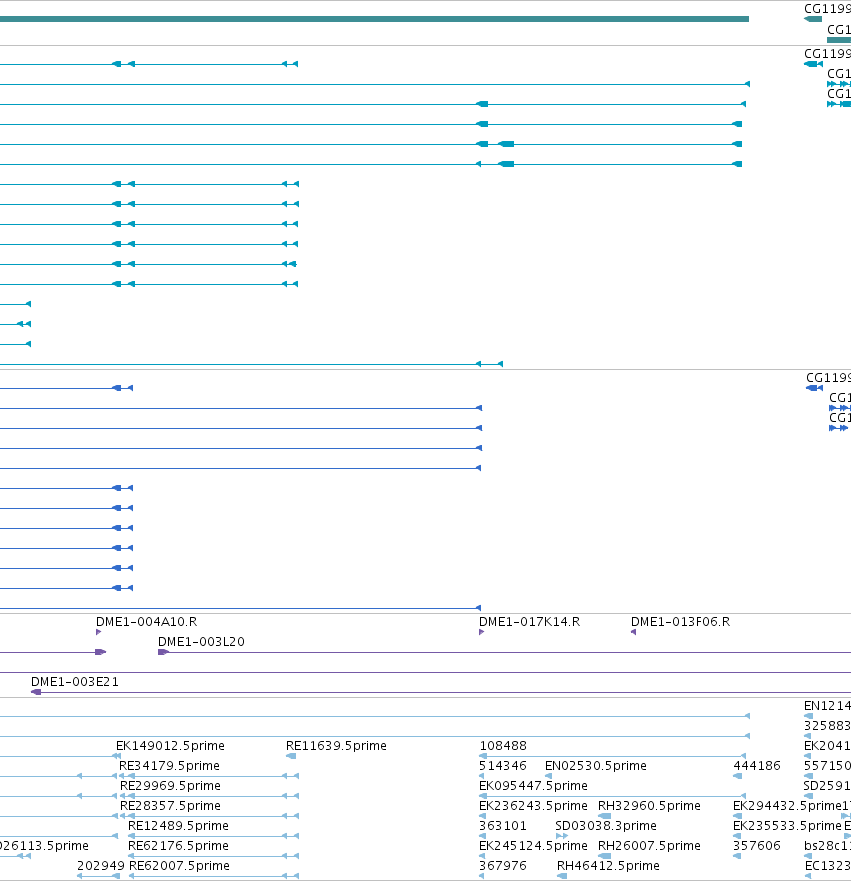Select the purple arrow under DME1-017K14.R
This screenshot has height=881, width=851.
coord(481,632)
